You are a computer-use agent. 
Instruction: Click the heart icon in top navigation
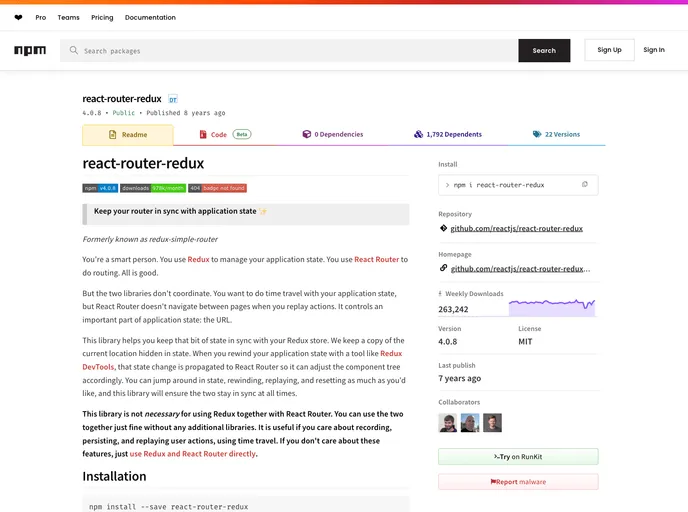[18, 18]
